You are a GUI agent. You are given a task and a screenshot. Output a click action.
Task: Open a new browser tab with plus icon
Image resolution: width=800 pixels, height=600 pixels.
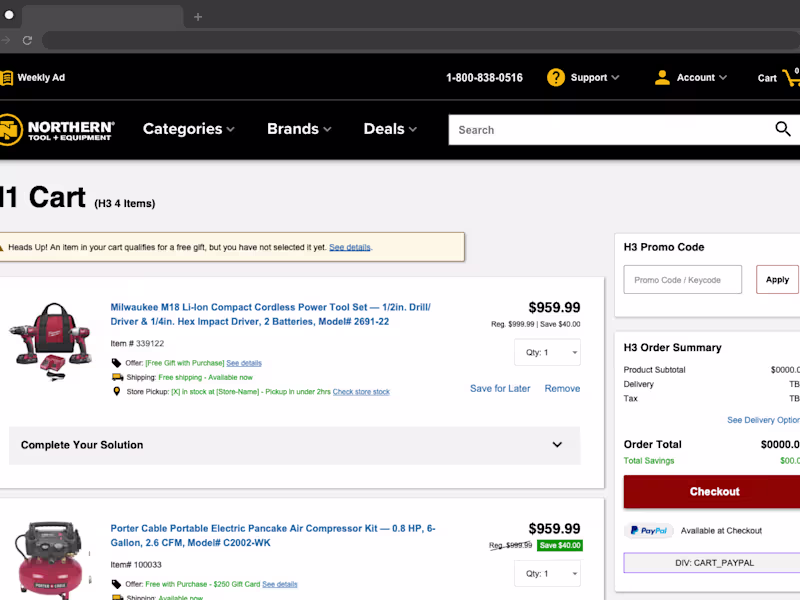(198, 17)
